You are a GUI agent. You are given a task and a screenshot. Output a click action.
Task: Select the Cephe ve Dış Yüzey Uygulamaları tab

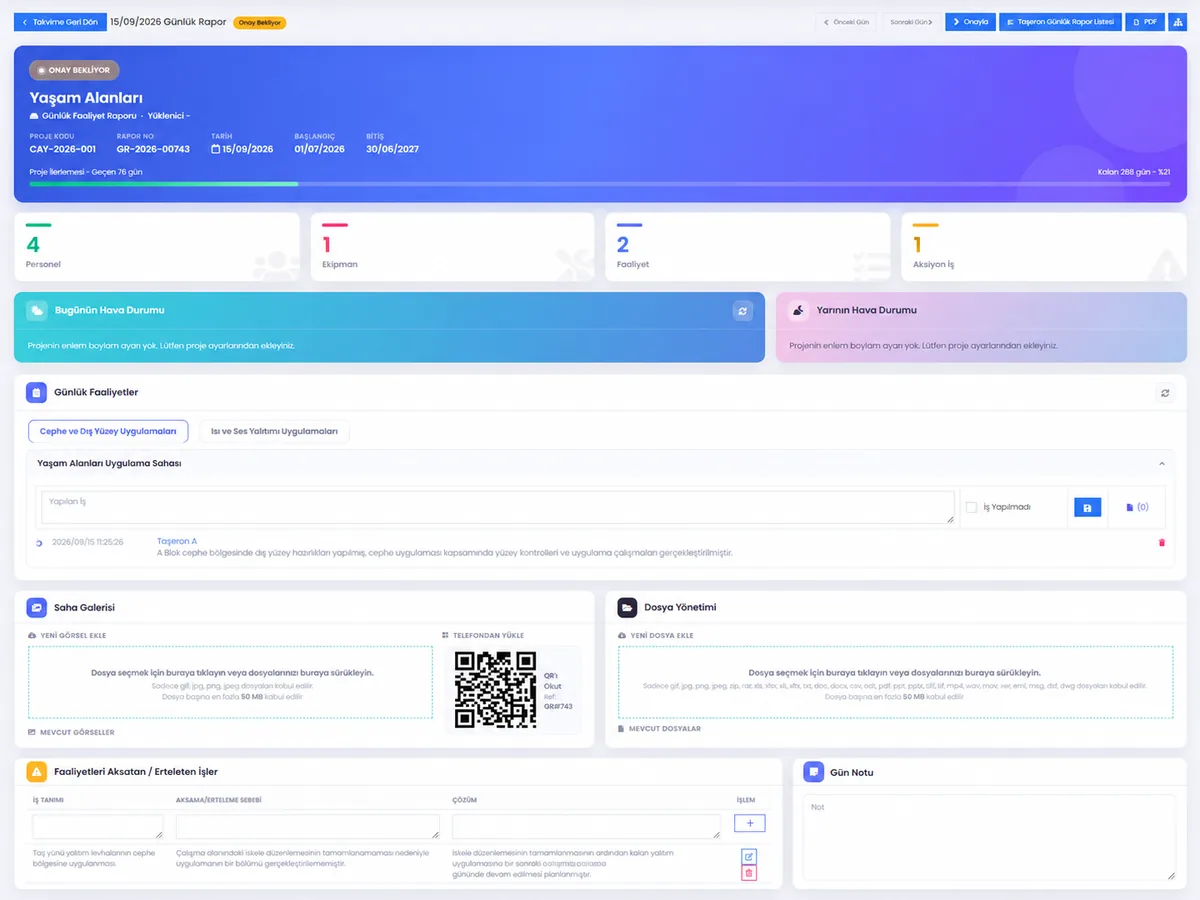click(108, 432)
